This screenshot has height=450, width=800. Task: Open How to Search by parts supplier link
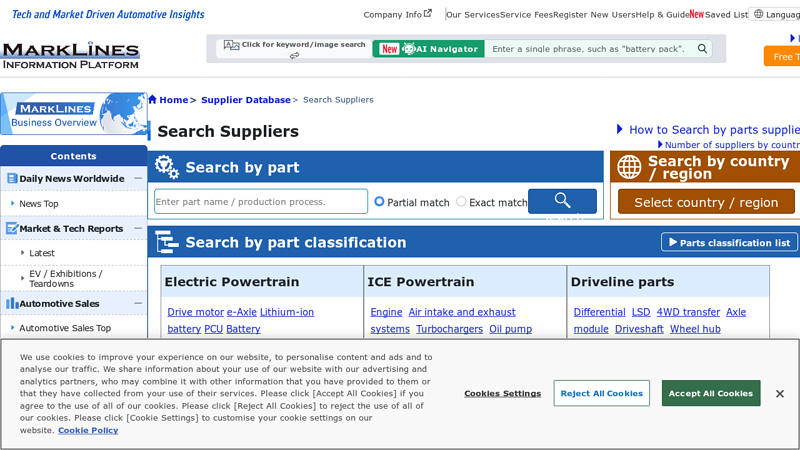click(714, 130)
